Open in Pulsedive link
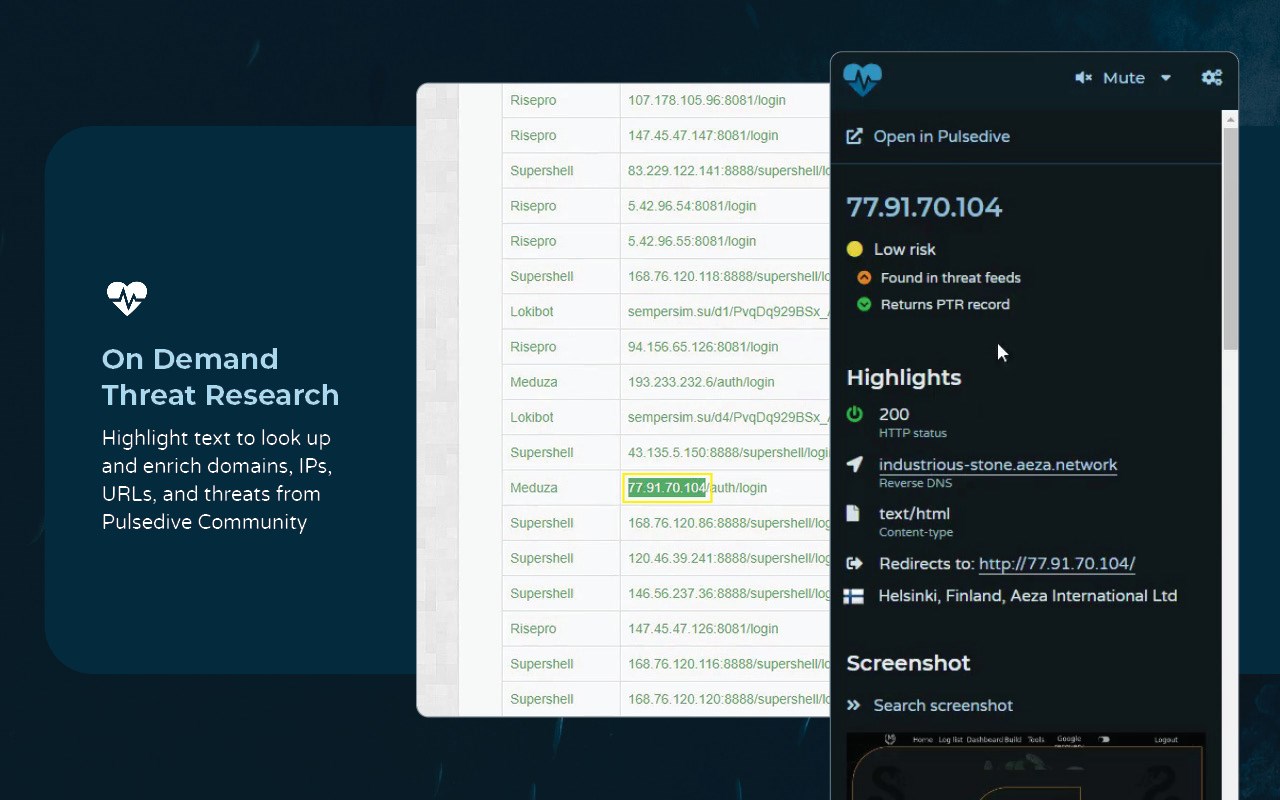The height and width of the screenshot is (800, 1280). 941,136
